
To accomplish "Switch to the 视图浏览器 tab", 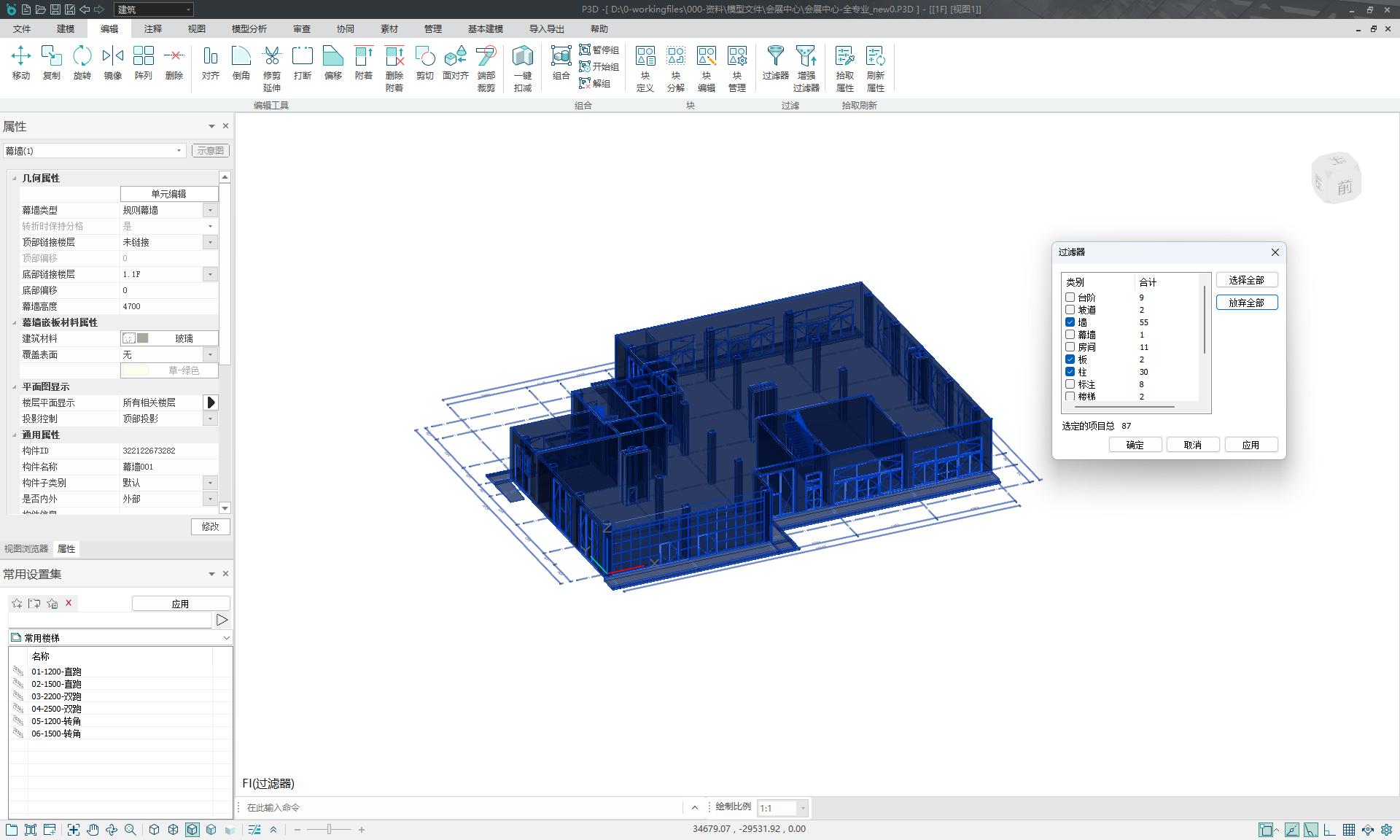I will (x=26, y=549).
